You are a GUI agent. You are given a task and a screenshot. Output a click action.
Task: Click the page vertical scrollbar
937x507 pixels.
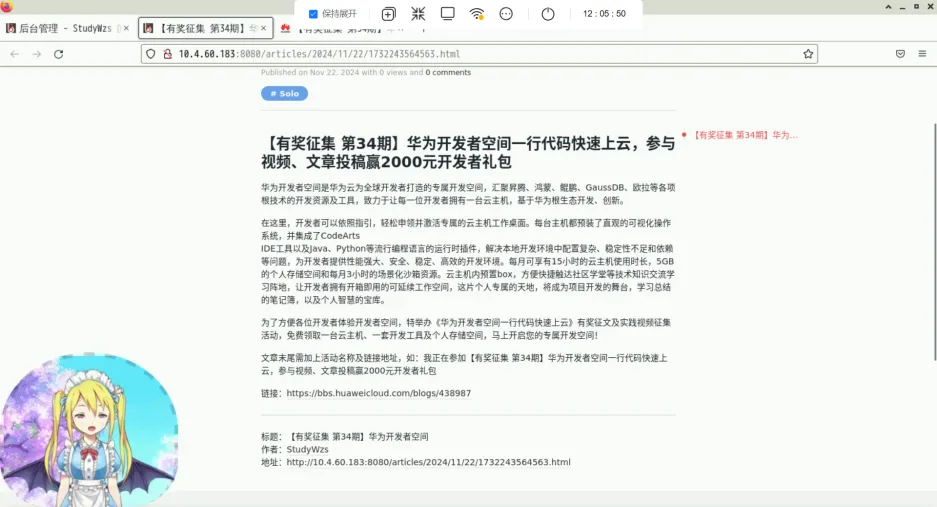935,242
